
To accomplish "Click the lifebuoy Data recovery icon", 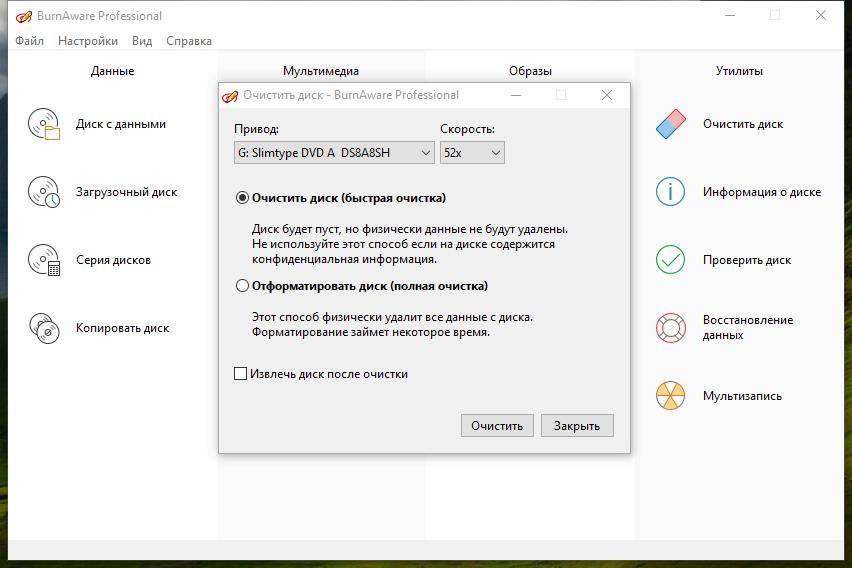I will 671,328.
